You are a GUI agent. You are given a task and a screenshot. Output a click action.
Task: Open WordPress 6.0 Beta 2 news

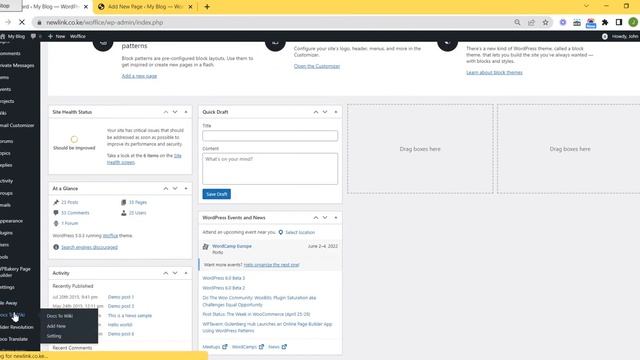[x=224, y=288]
